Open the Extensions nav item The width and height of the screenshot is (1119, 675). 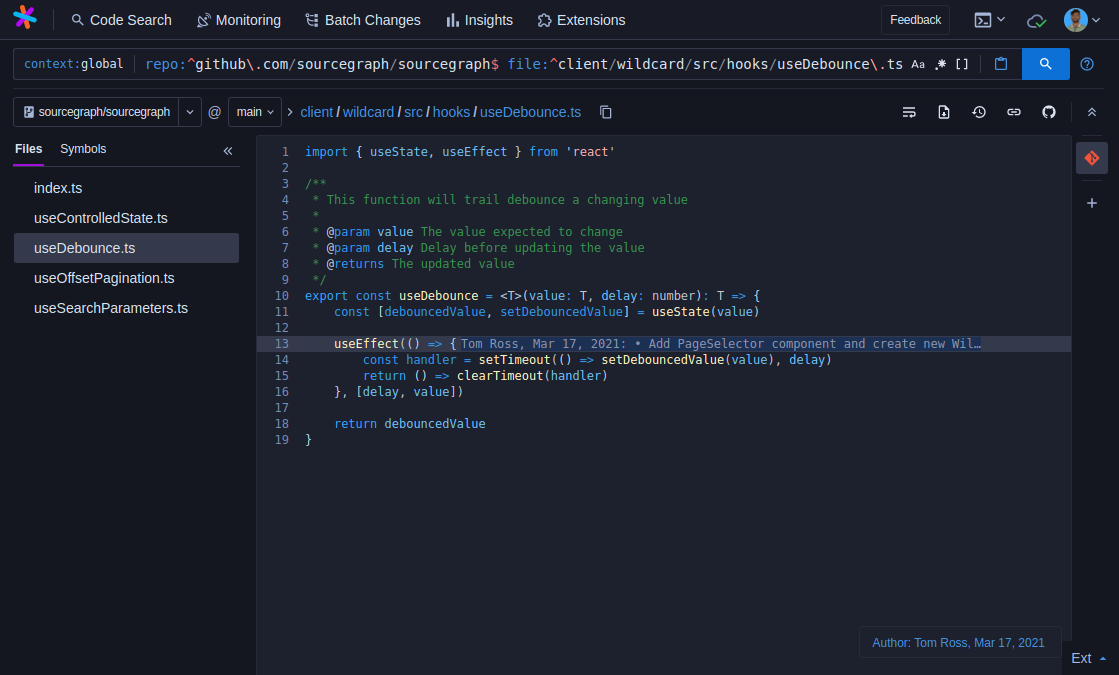[x=582, y=20]
